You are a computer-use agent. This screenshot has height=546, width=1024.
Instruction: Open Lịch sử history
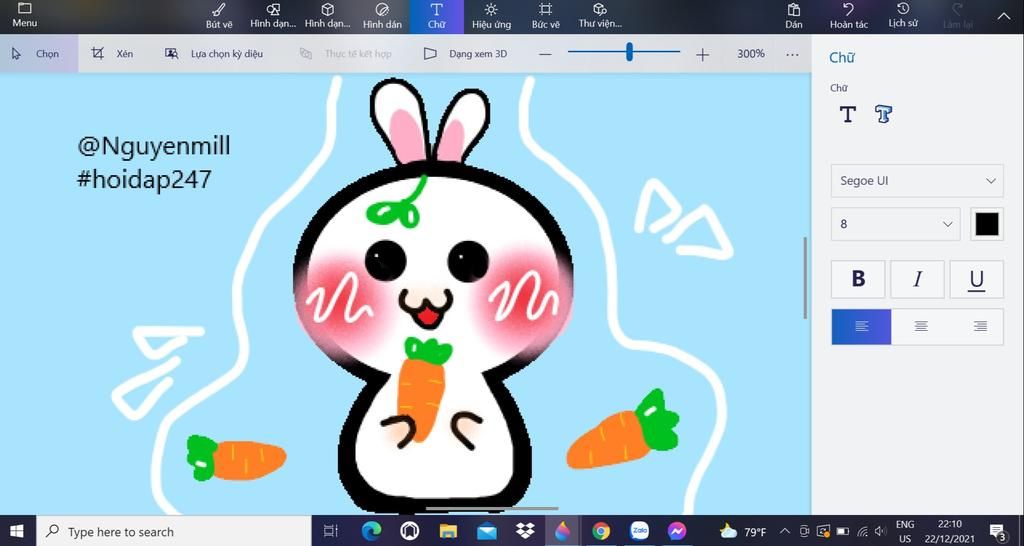coord(903,16)
